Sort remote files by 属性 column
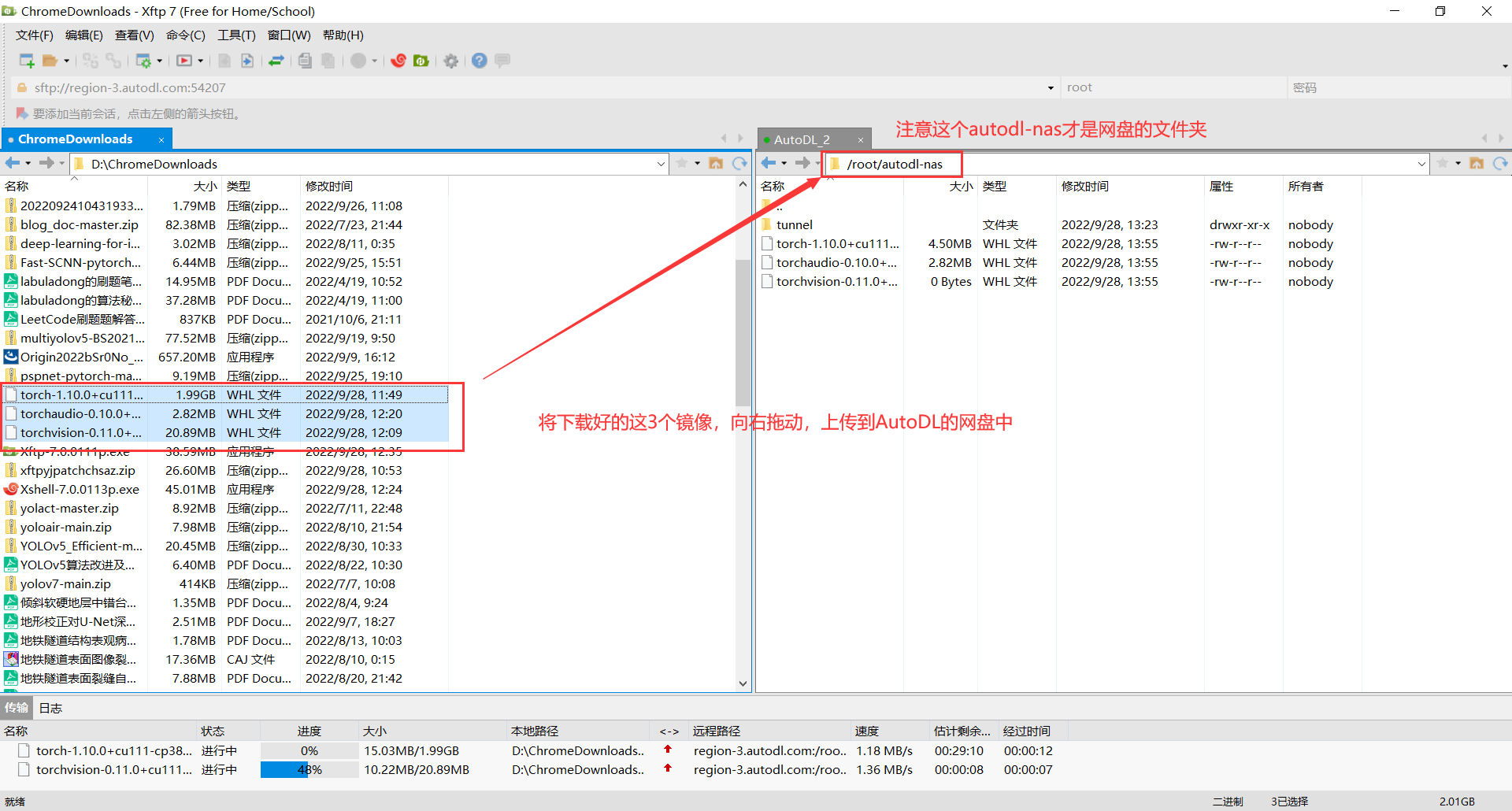The height and width of the screenshot is (811, 1512). [1243, 187]
